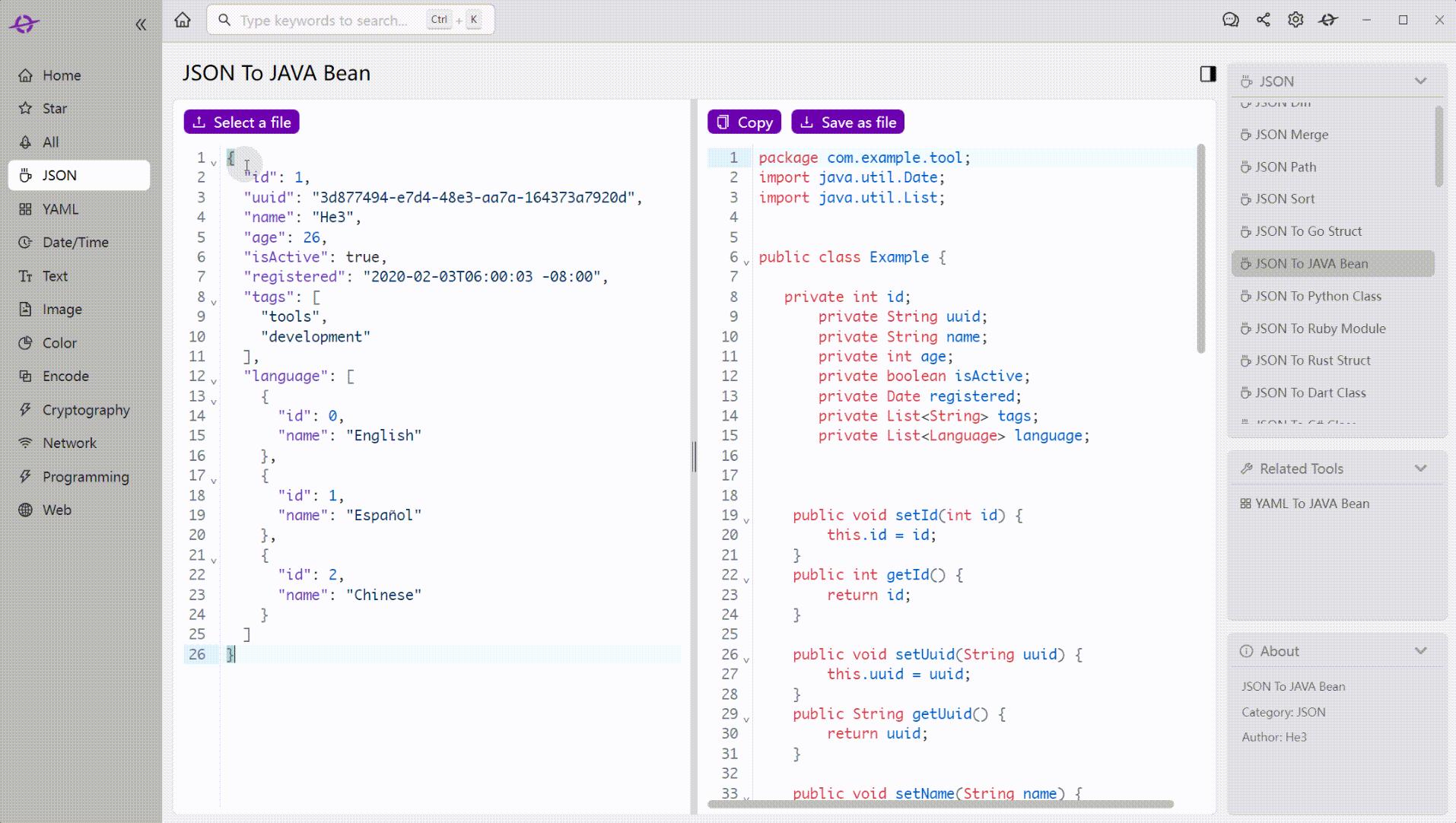
Task: Select the Cryptography category icon
Action: click(x=25, y=409)
